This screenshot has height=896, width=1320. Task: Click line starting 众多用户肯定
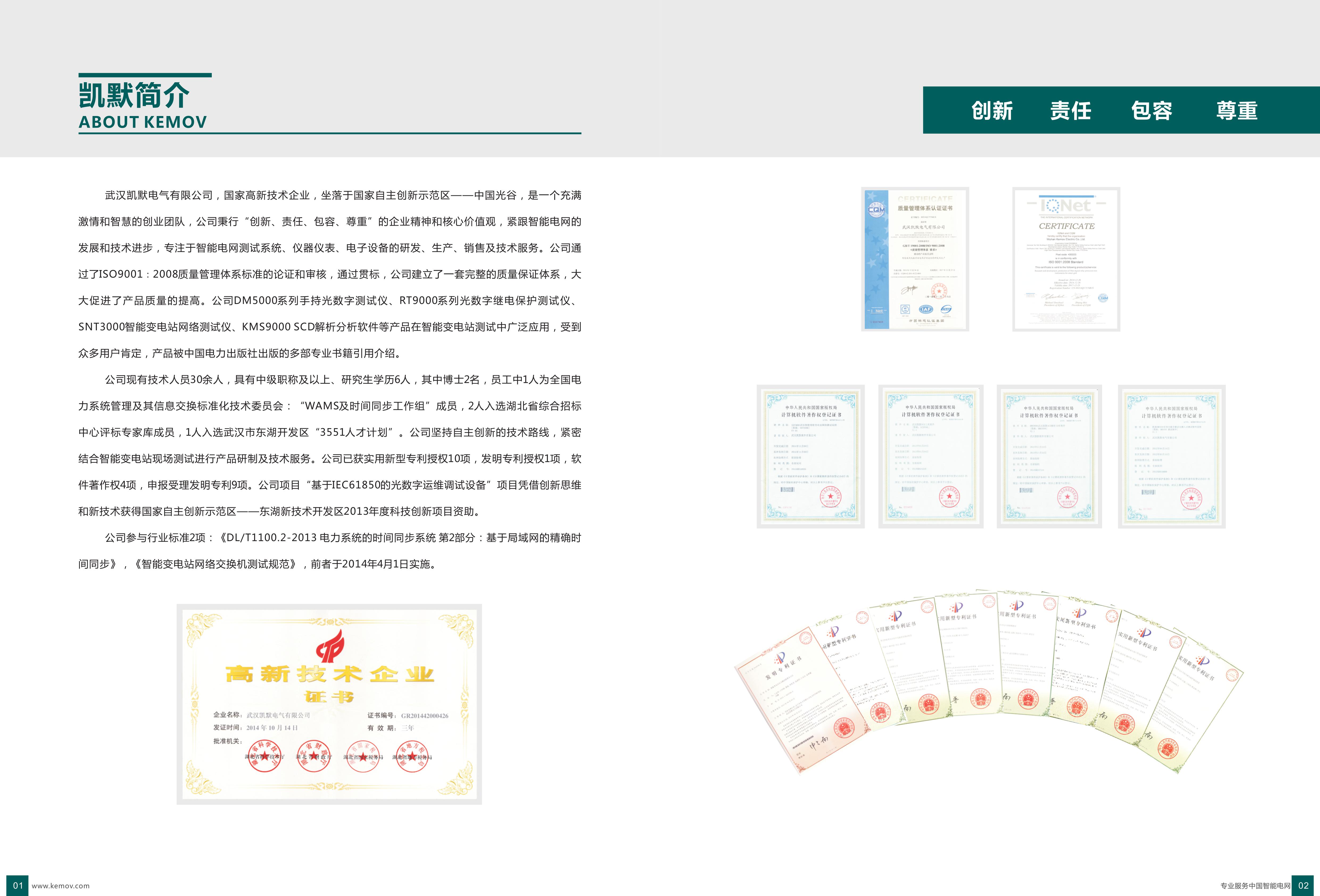click(x=241, y=353)
